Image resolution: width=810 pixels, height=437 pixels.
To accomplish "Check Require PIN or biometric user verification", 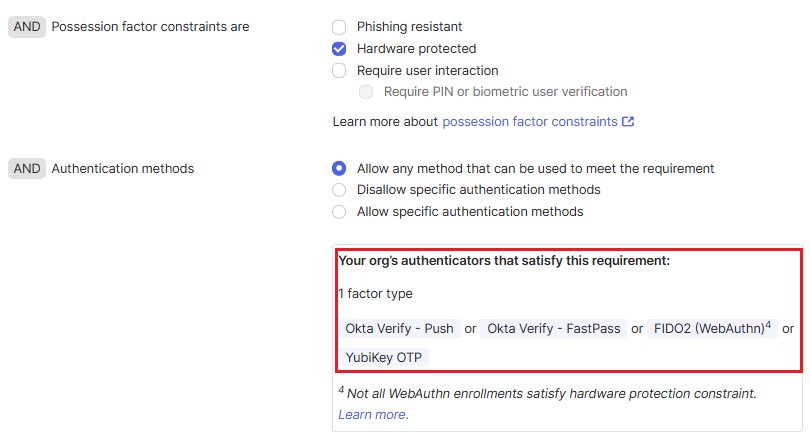I will [x=366, y=92].
